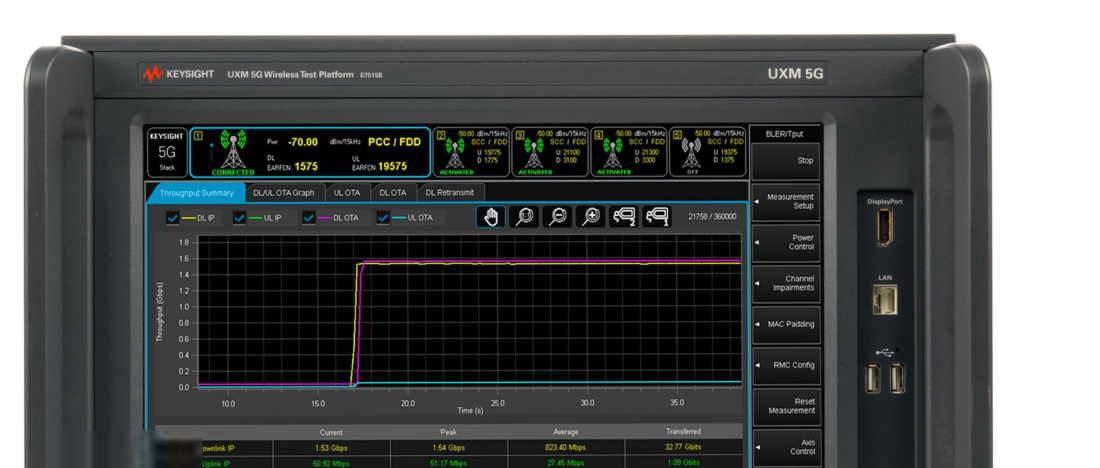Image resolution: width=1100 pixels, height=468 pixels.
Task: Reset zoom to 1:1 magnifier
Action: coord(525,217)
